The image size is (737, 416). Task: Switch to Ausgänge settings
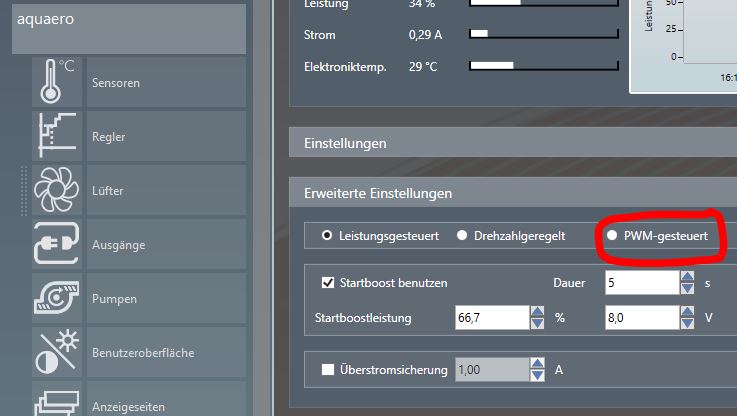166,244
